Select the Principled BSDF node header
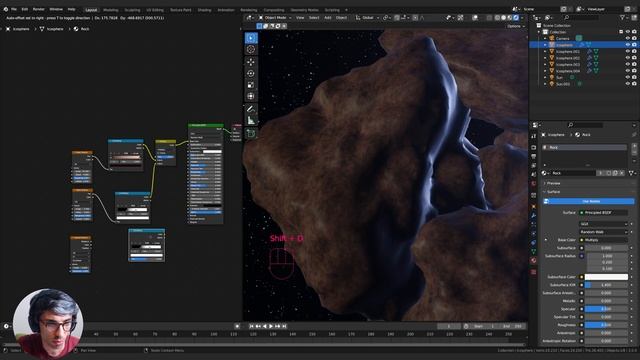 coord(206,125)
